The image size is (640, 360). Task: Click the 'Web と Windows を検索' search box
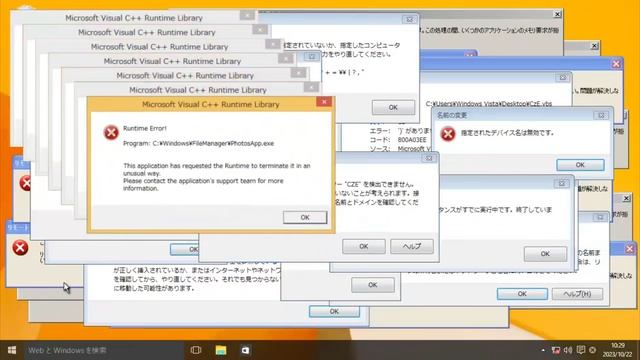[104, 350]
